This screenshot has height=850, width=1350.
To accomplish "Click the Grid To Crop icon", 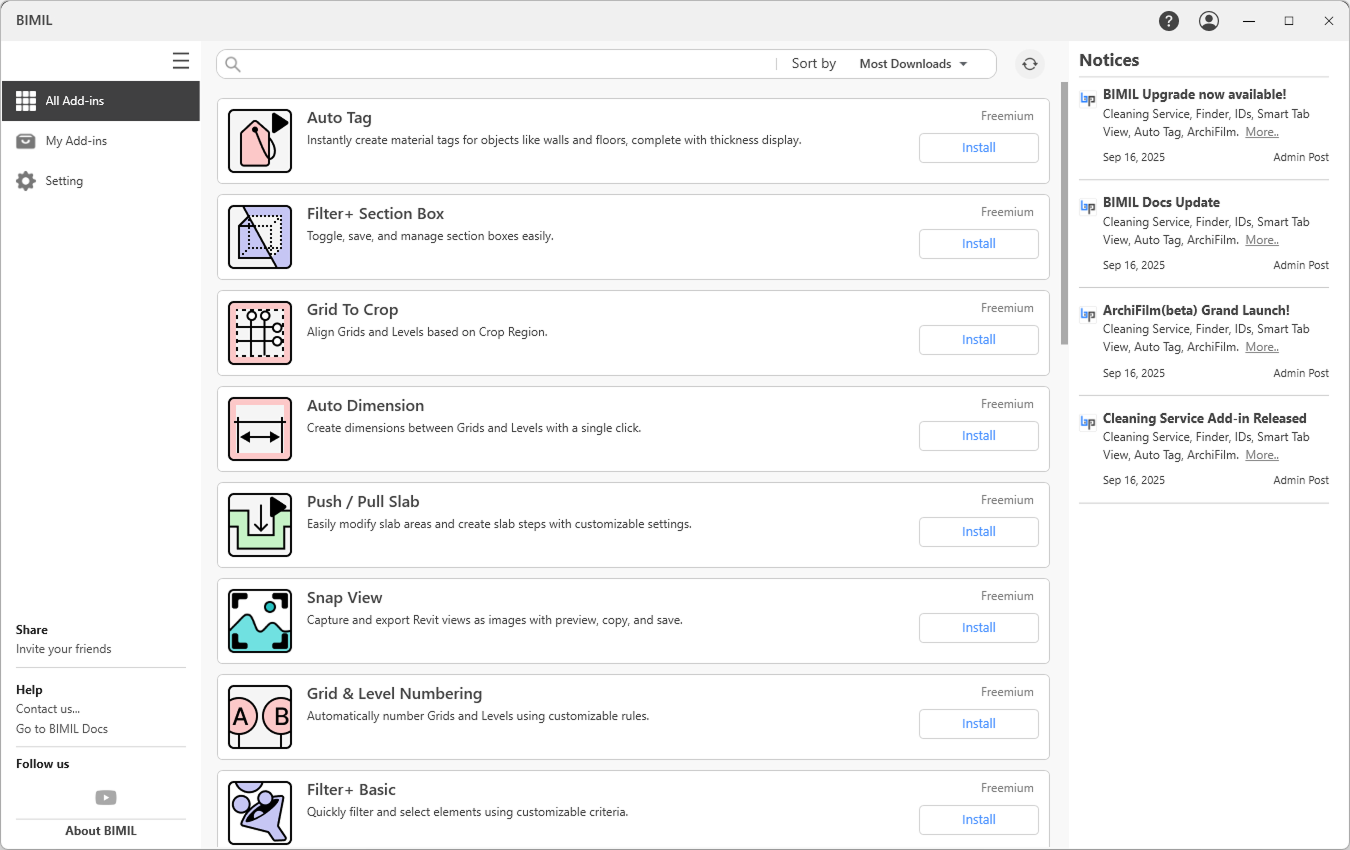I will click(x=260, y=333).
